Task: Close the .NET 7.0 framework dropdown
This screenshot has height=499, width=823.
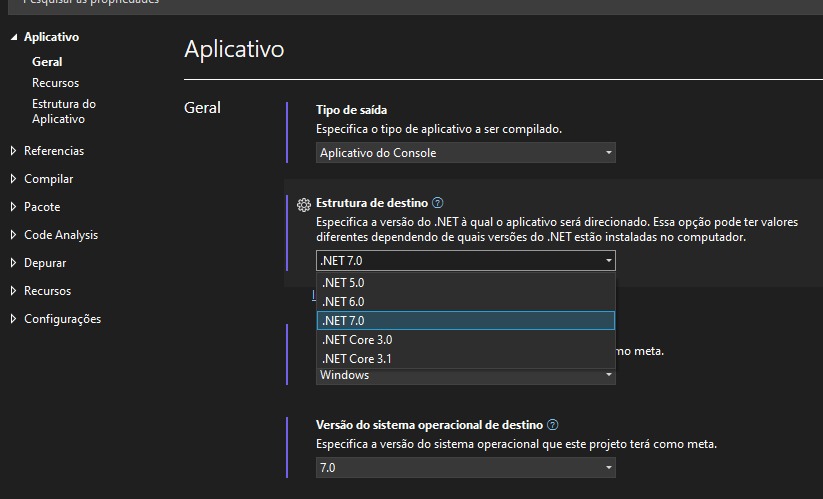Action: (466, 261)
